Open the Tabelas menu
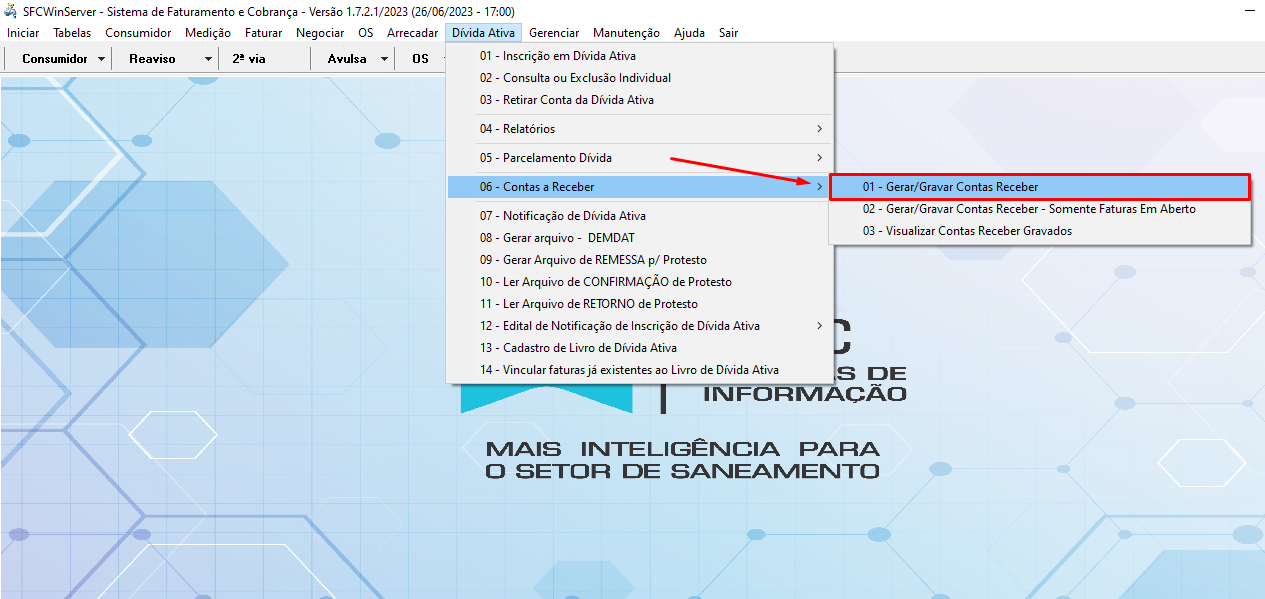Viewport: 1265px width, 599px height. click(x=71, y=32)
